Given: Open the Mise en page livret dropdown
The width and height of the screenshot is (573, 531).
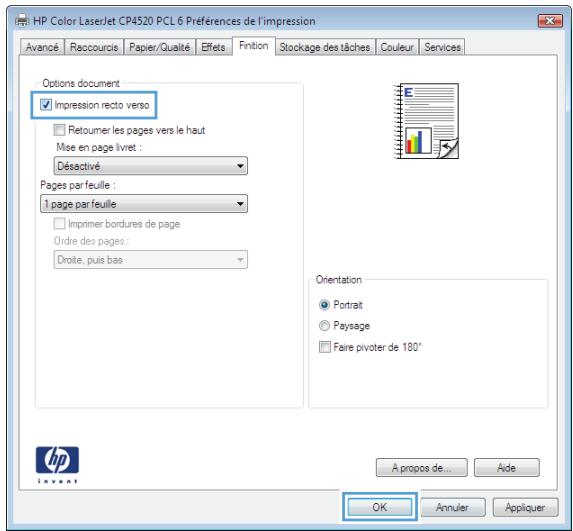Looking at the screenshot, I should point(151,166).
